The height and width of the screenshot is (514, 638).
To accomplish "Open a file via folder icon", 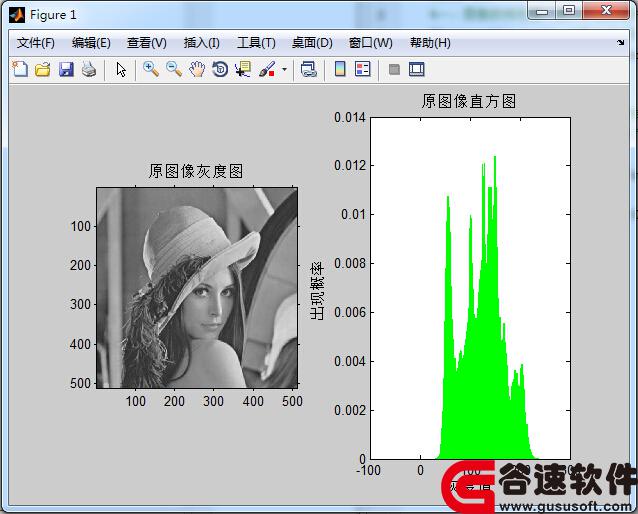I will click(43, 70).
